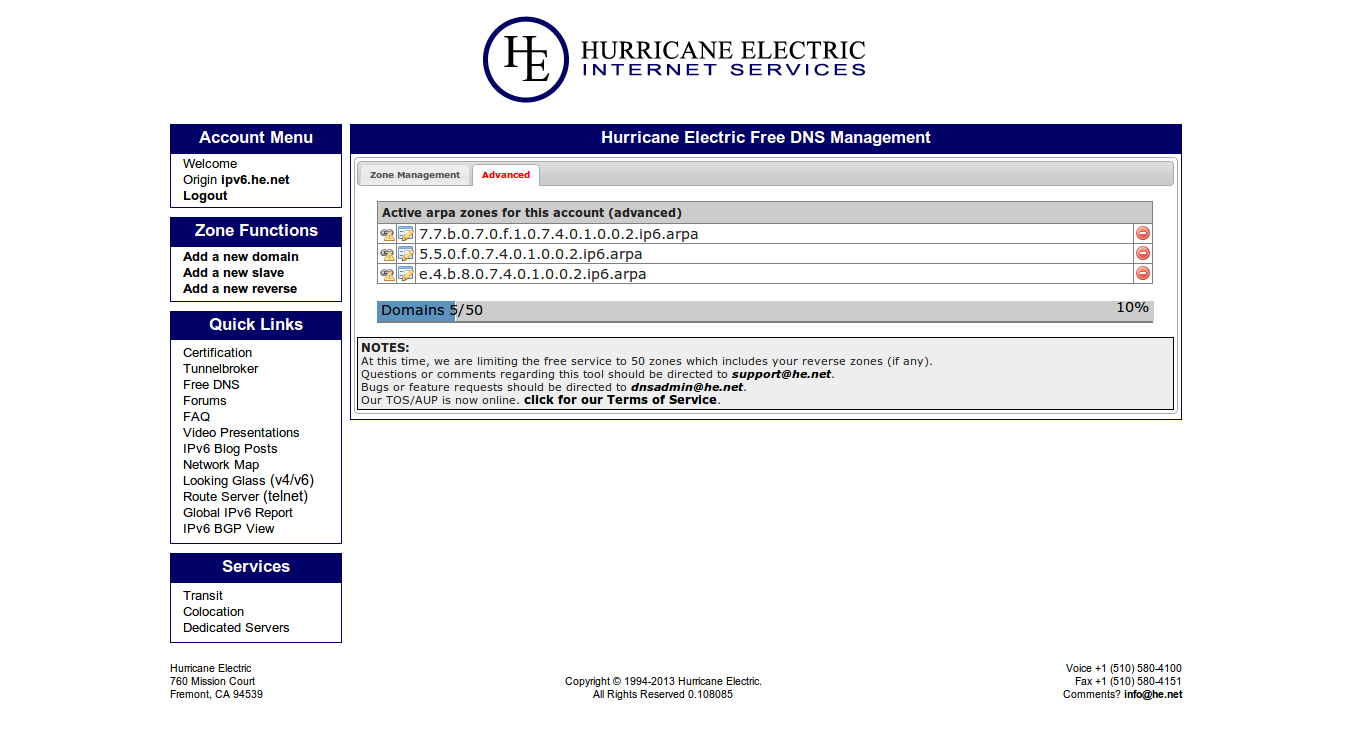
Task: Edit the e.4.b.8.0.7.4.0.1.0.0.2.ip6.arpa zone
Action: click(x=406, y=274)
